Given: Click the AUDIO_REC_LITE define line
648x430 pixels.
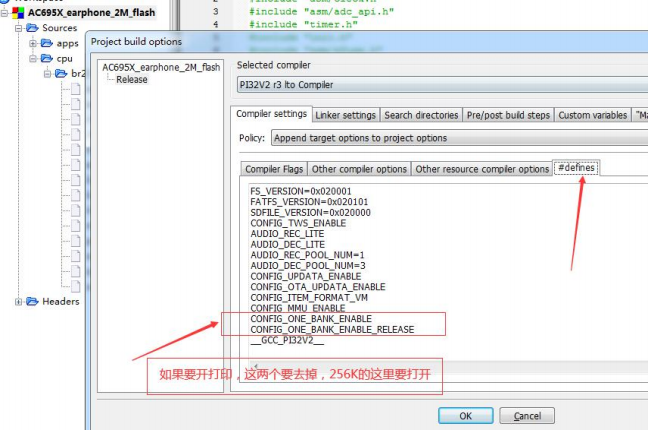Looking at the screenshot, I should pyautogui.click(x=287, y=234).
